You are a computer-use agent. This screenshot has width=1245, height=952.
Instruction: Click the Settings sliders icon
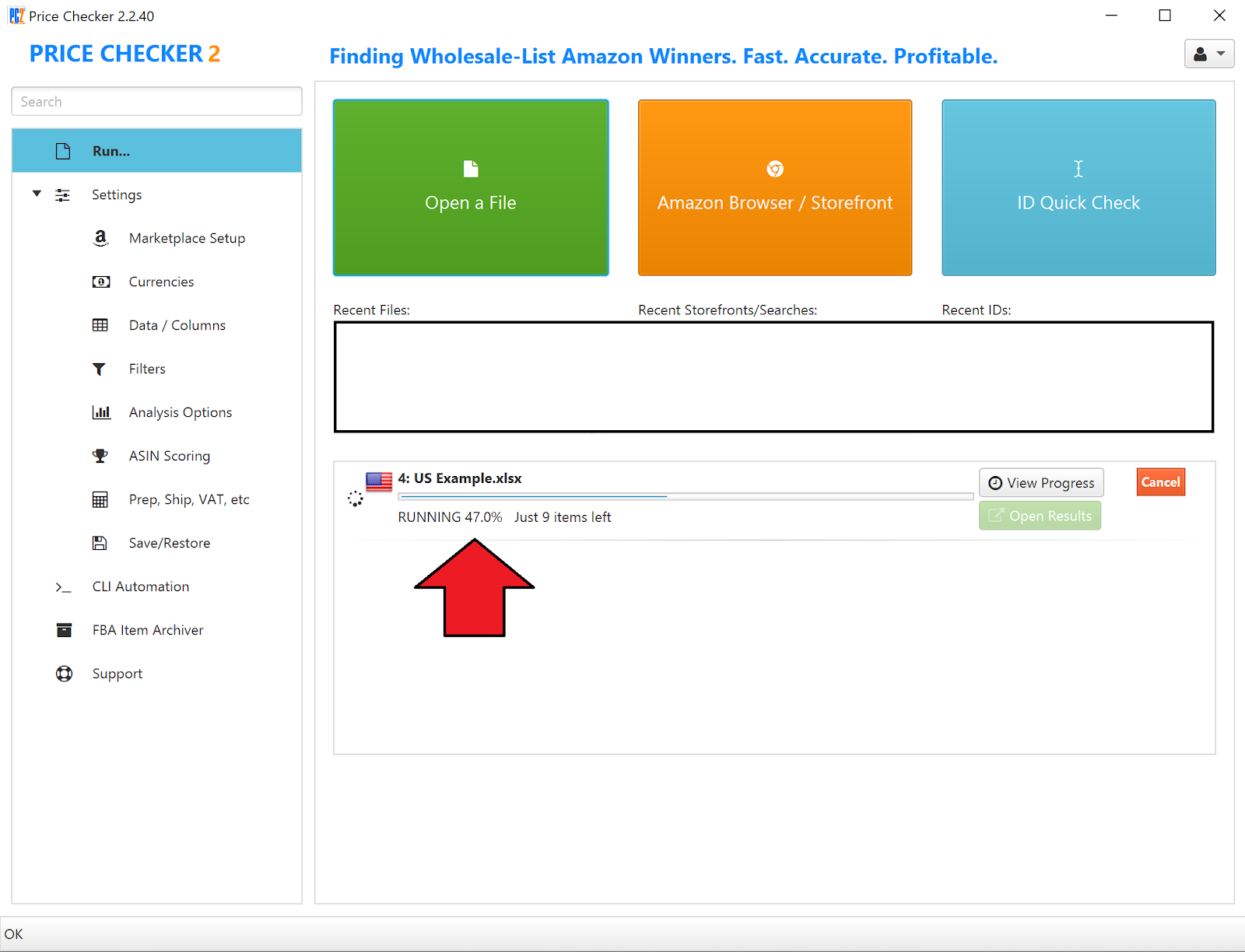[x=63, y=194]
